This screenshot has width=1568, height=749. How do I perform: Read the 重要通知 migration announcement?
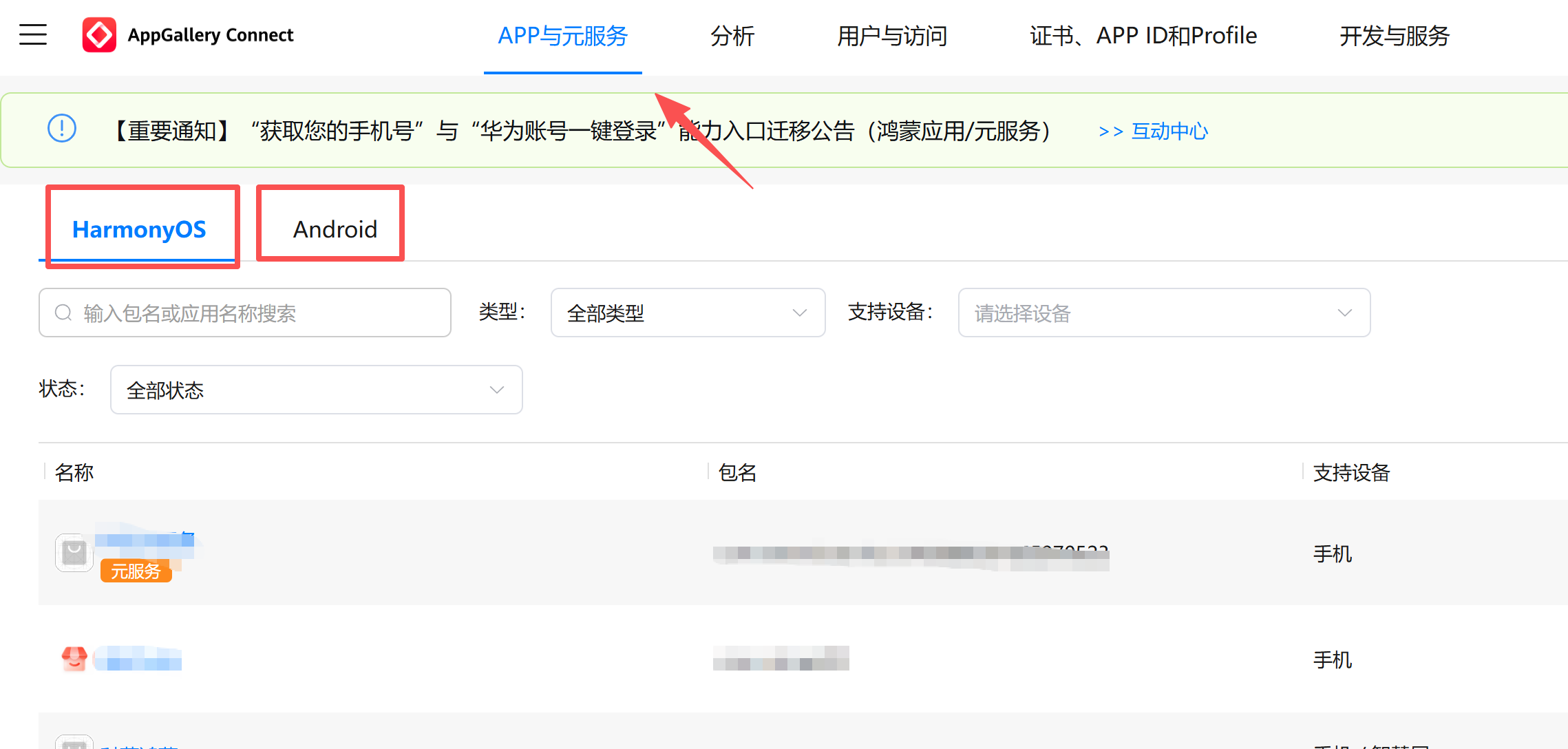[581, 131]
